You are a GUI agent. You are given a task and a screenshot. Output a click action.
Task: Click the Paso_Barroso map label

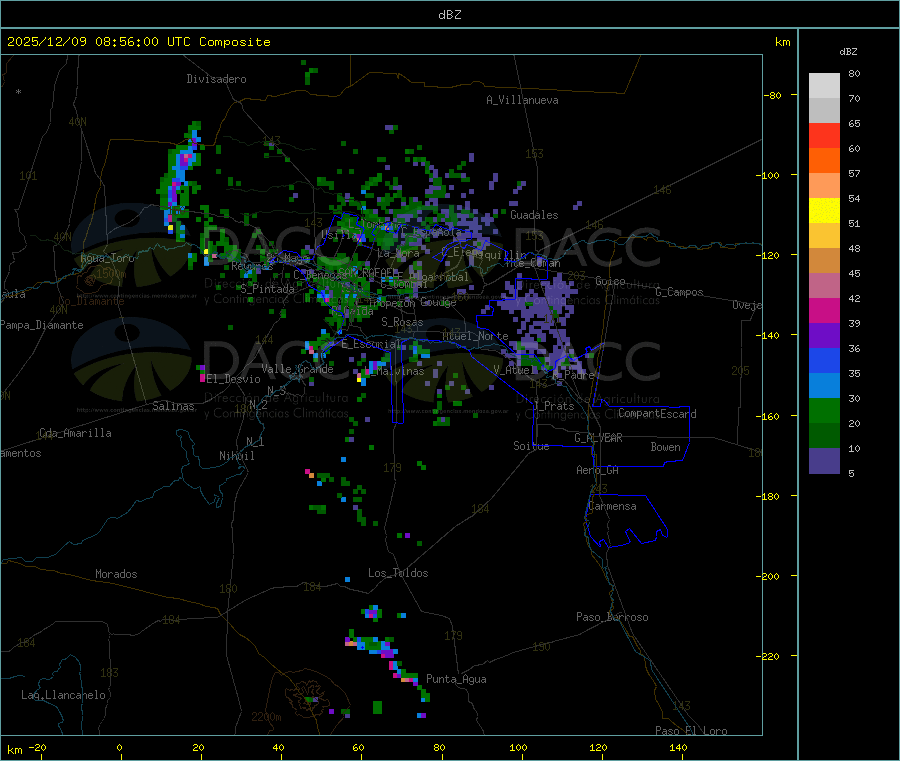pos(612,617)
